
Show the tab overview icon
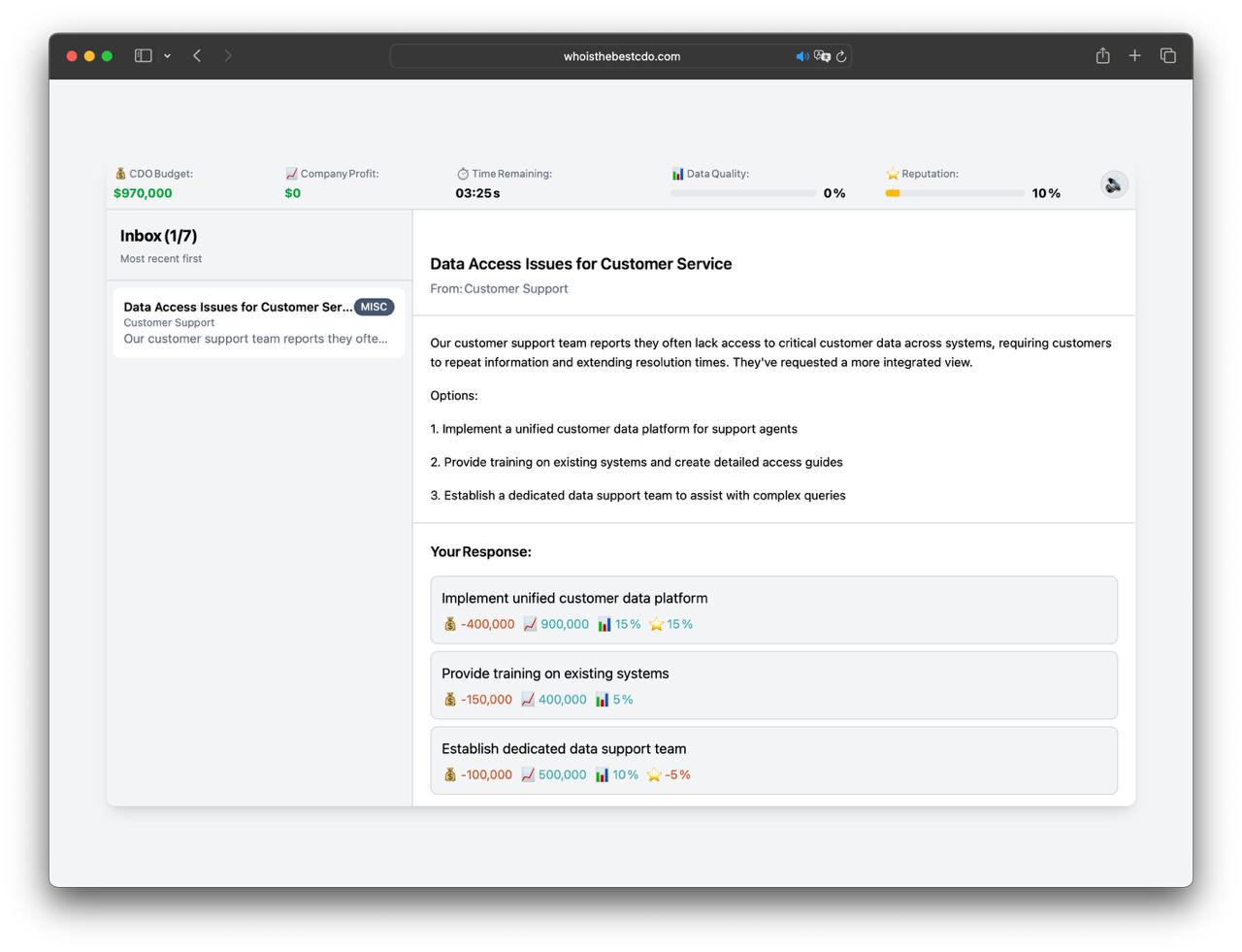pyautogui.click(x=1168, y=56)
